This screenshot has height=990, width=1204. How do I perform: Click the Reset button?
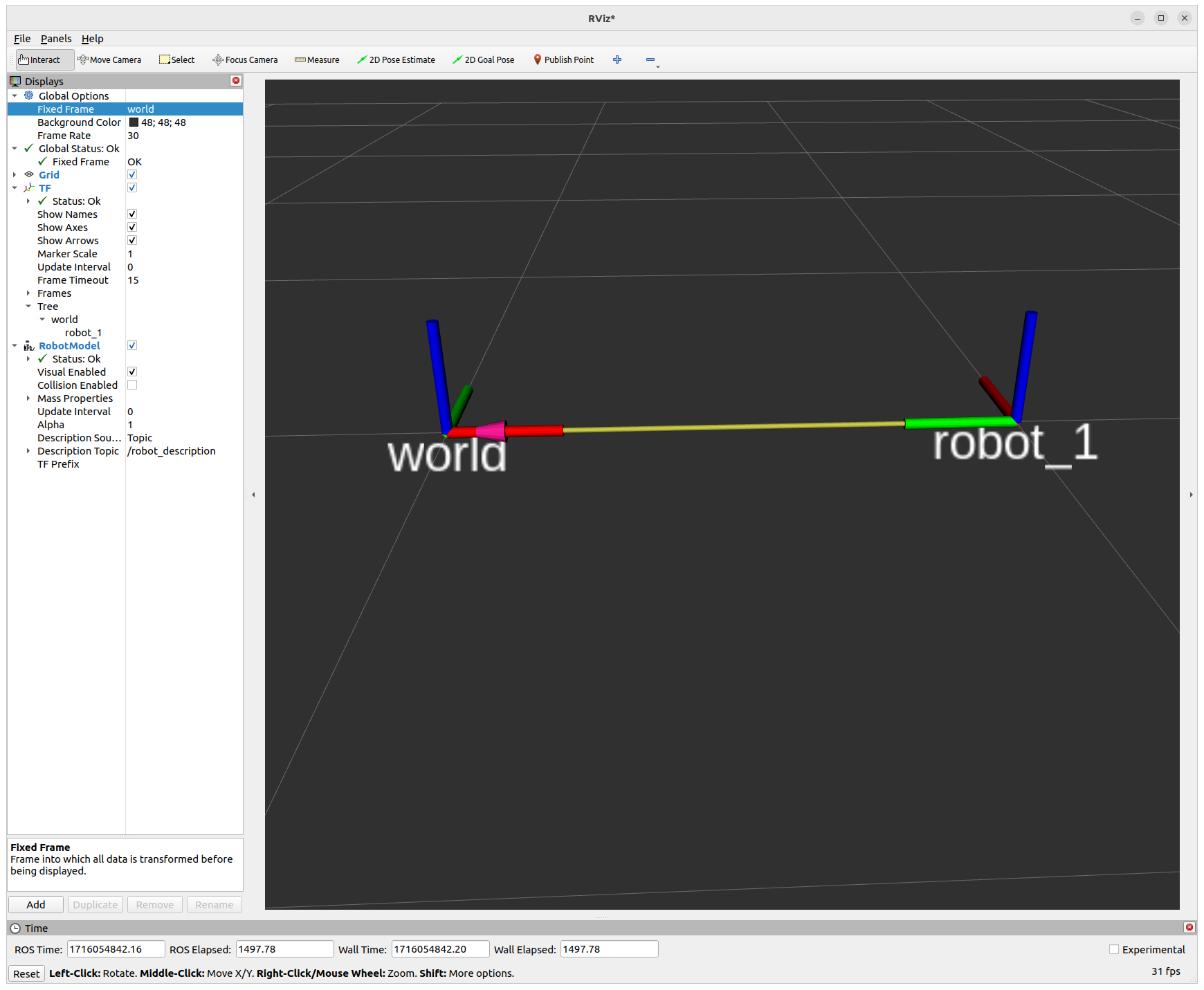click(x=26, y=973)
